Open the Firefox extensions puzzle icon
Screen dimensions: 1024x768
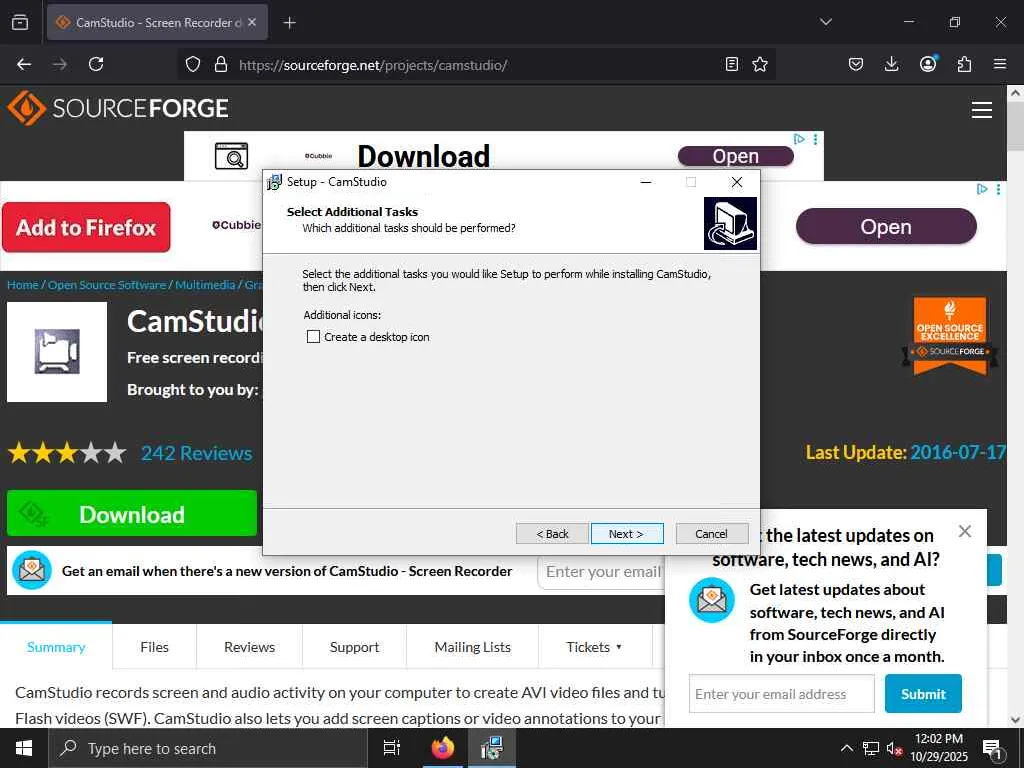point(964,64)
